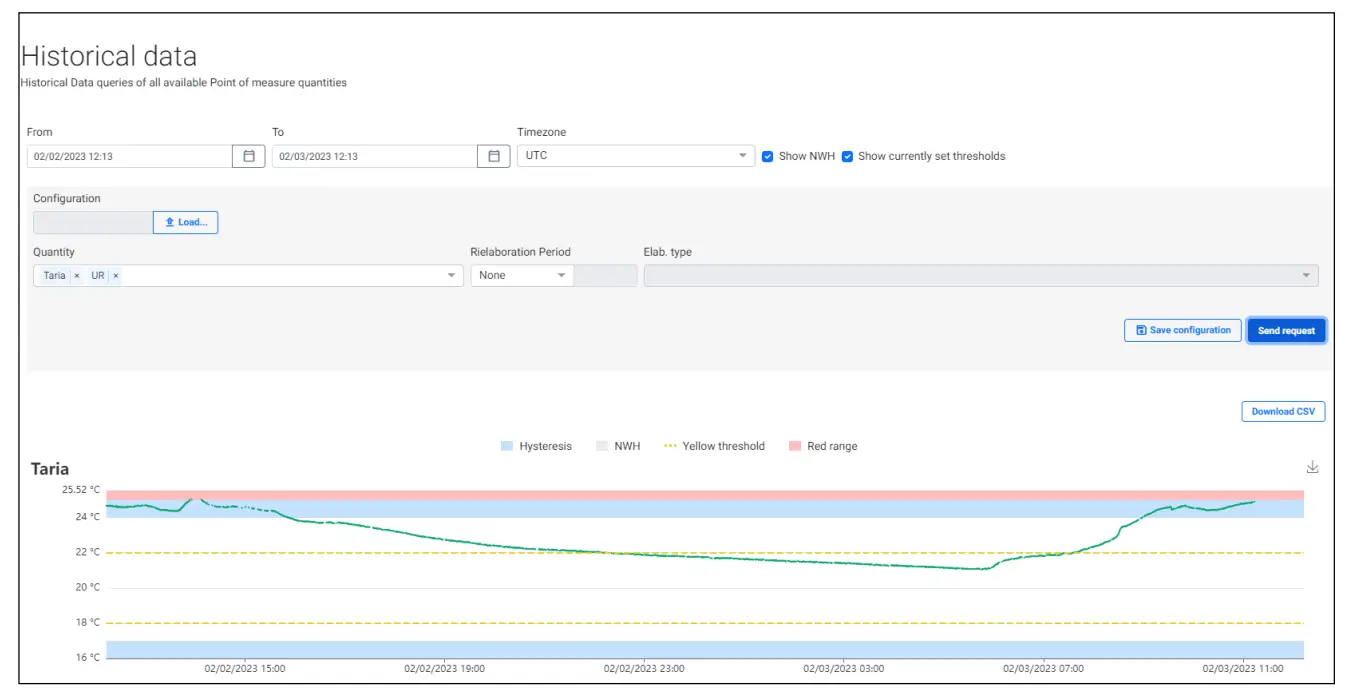Image resolution: width=1346 pixels, height=700 pixels.
Task: Expand the Rielaboration Period dropdown
Action: (561, 276)
